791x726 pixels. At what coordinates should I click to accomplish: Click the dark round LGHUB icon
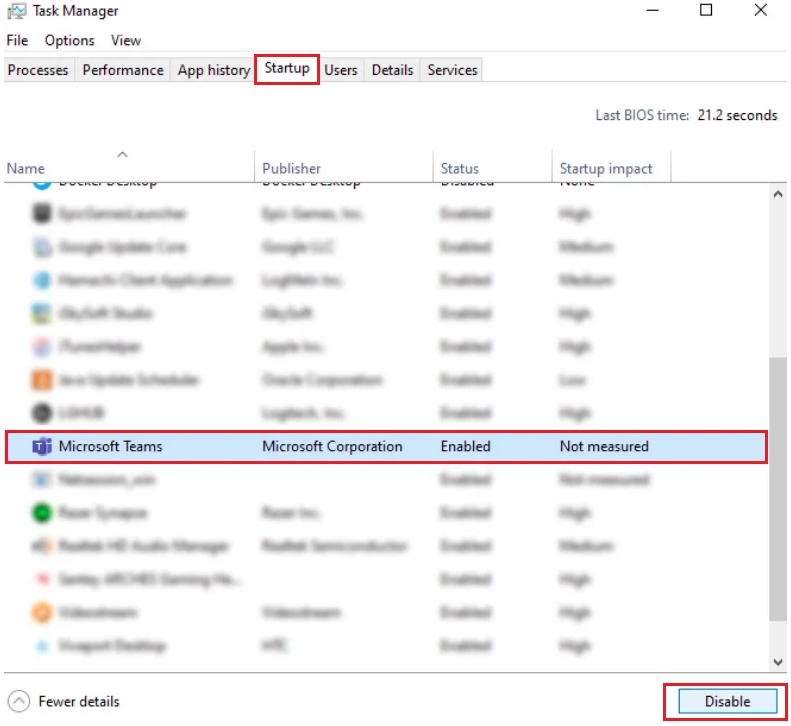click(42, 413)
